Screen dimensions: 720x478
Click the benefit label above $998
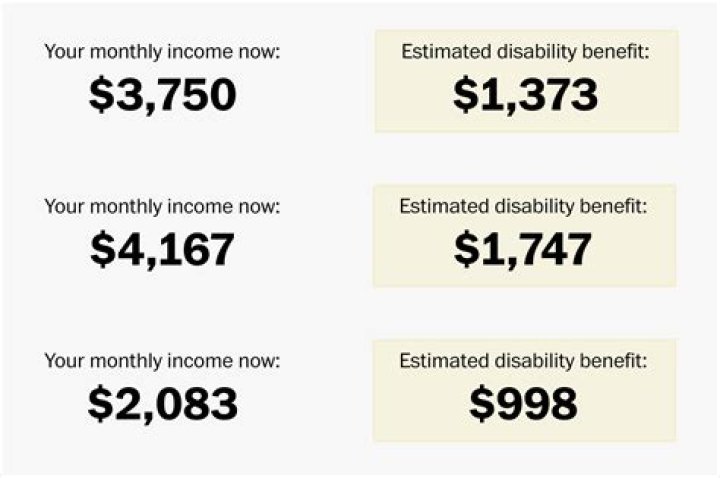tap(525, 360)
